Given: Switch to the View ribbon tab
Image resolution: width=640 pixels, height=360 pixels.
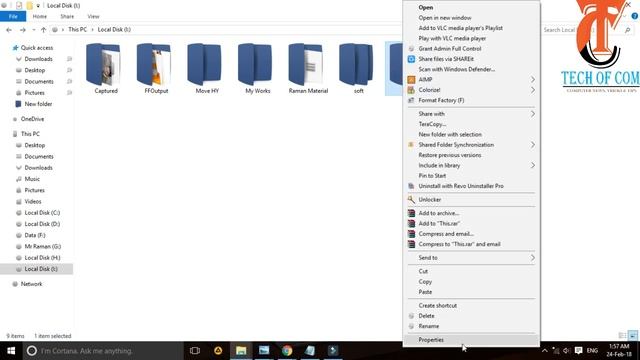Looking at the screenshot, I should (x=93, y=16).
